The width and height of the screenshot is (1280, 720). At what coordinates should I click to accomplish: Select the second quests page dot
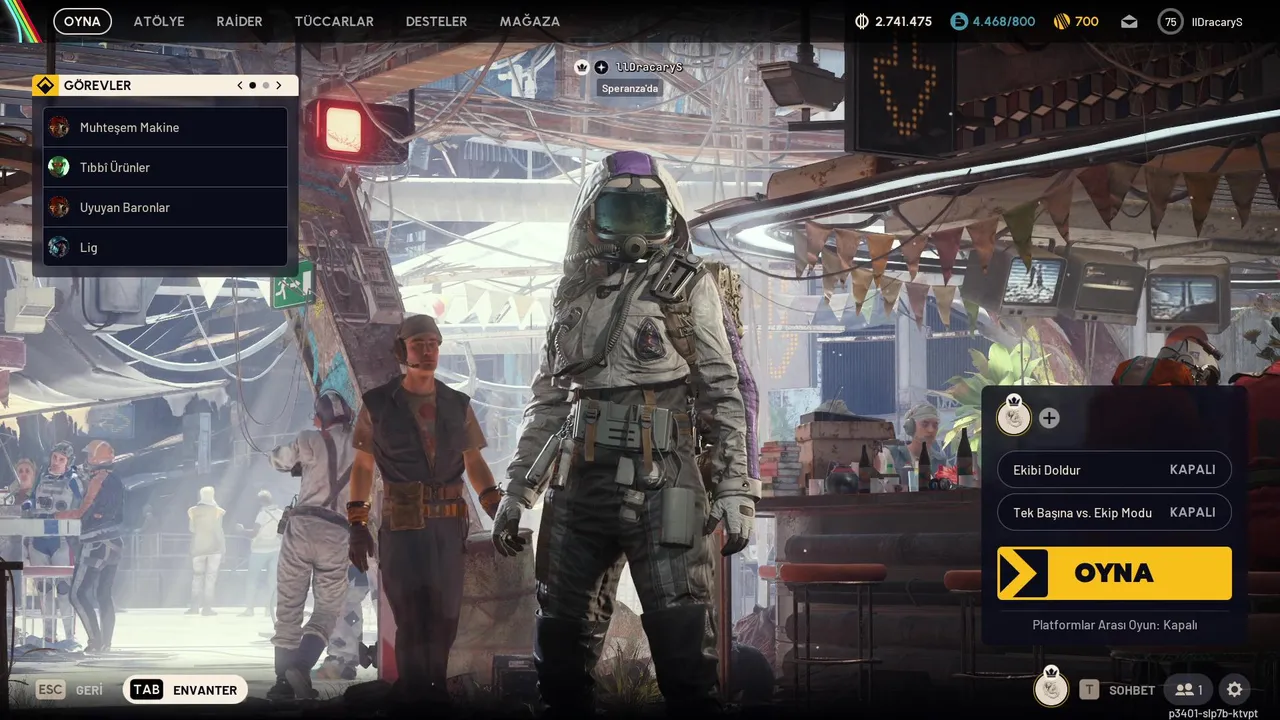point(265,85)
